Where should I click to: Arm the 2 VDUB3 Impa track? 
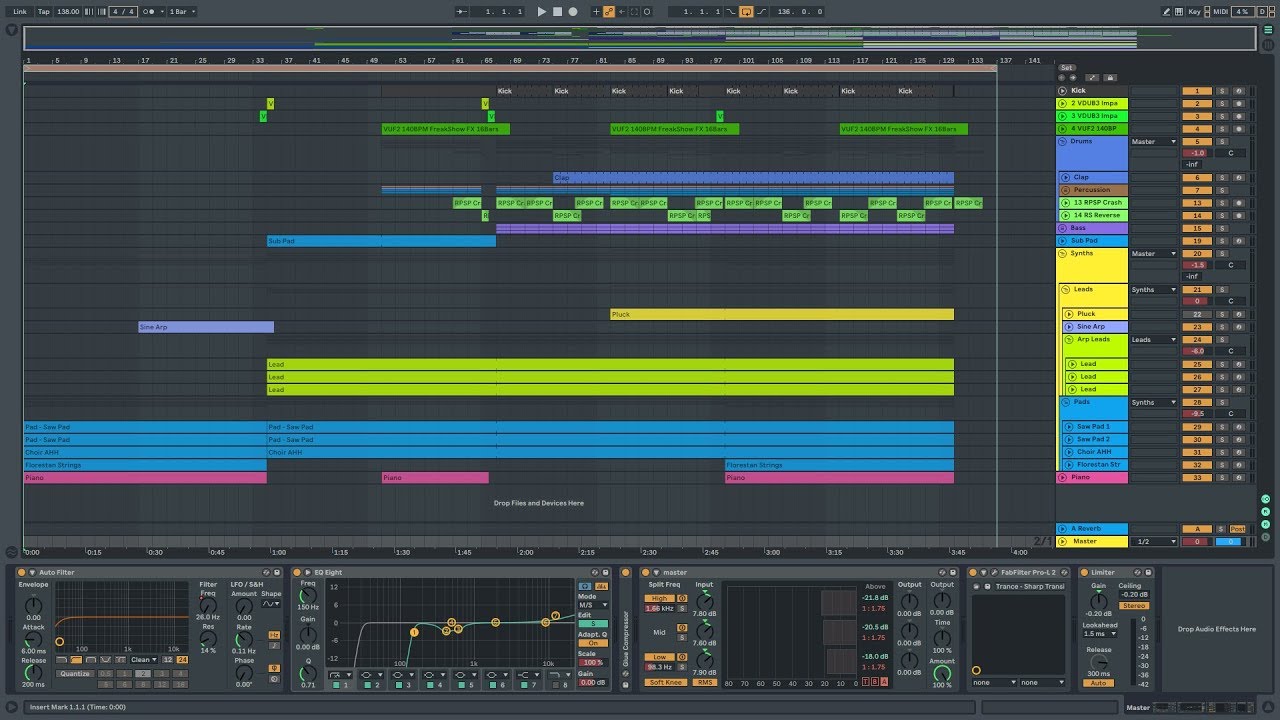1239,104
